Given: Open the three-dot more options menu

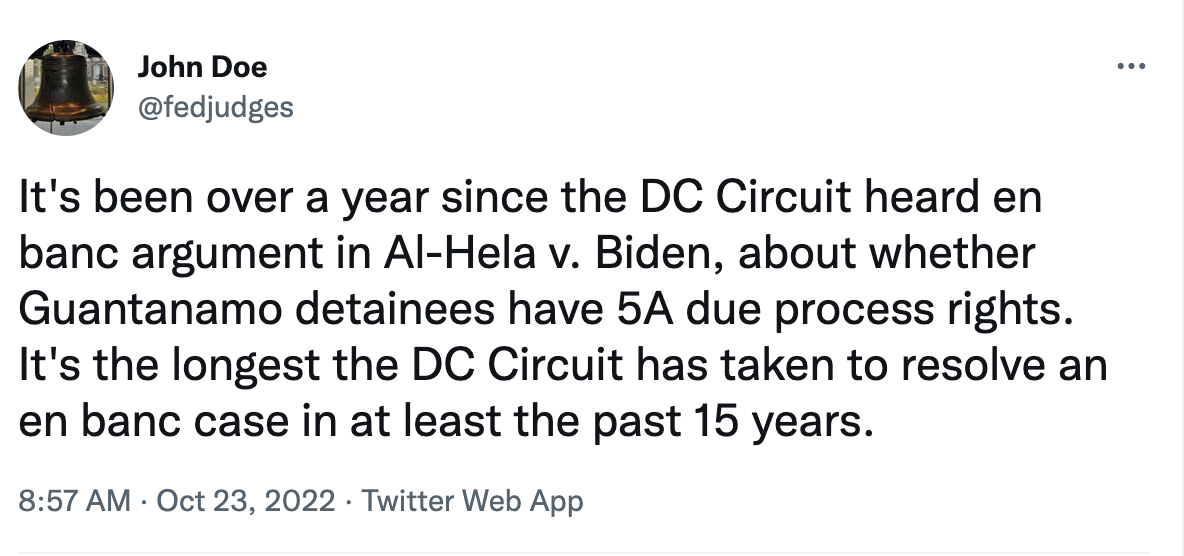Looking at the screenshot, I should (1130, 66).
